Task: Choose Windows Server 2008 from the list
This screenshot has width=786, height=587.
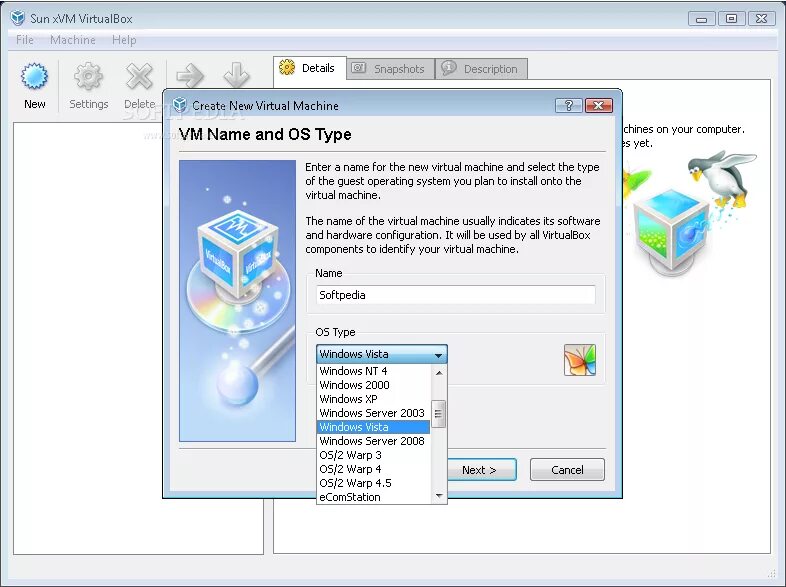Action: click(373, 441)
